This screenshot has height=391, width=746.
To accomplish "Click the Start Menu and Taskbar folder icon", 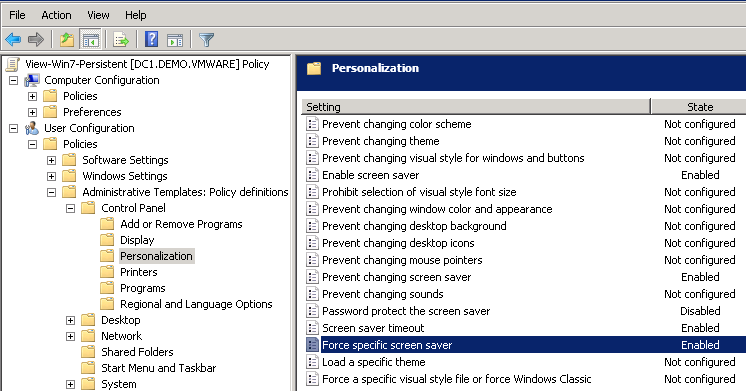I will pyautogui.click(x=88, y=368).
